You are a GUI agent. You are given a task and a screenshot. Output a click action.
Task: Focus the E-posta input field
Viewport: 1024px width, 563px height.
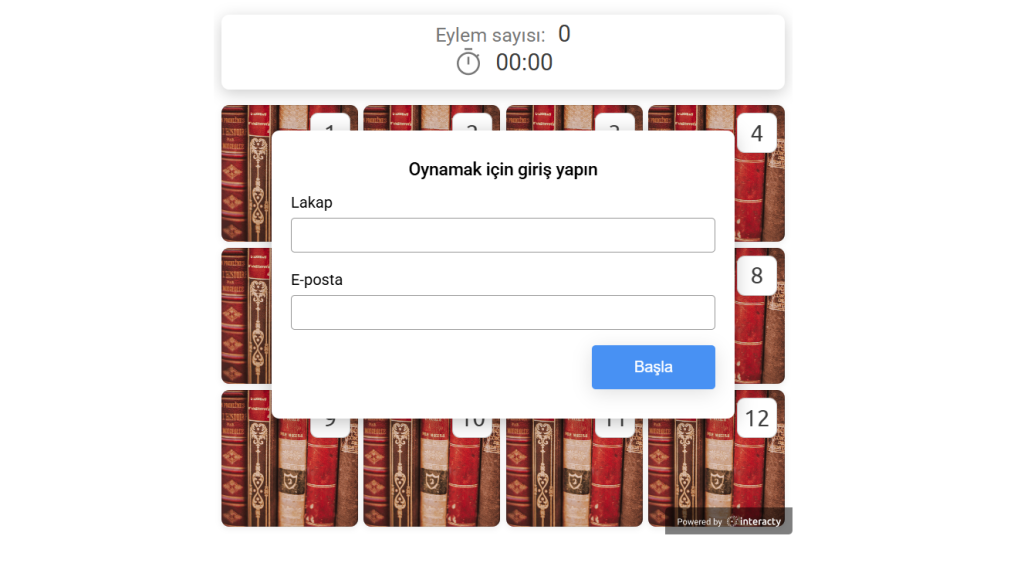pos(503,312)
